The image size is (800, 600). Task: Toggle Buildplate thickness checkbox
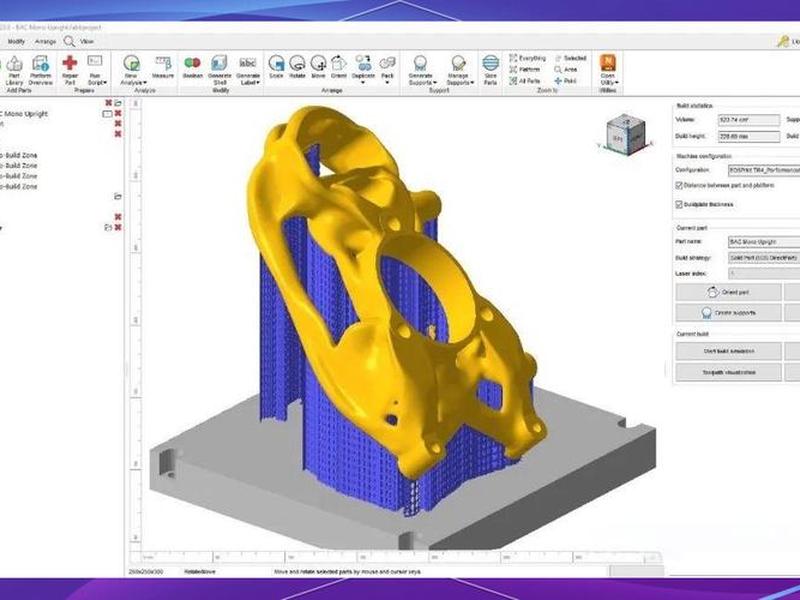coord(679,205)
